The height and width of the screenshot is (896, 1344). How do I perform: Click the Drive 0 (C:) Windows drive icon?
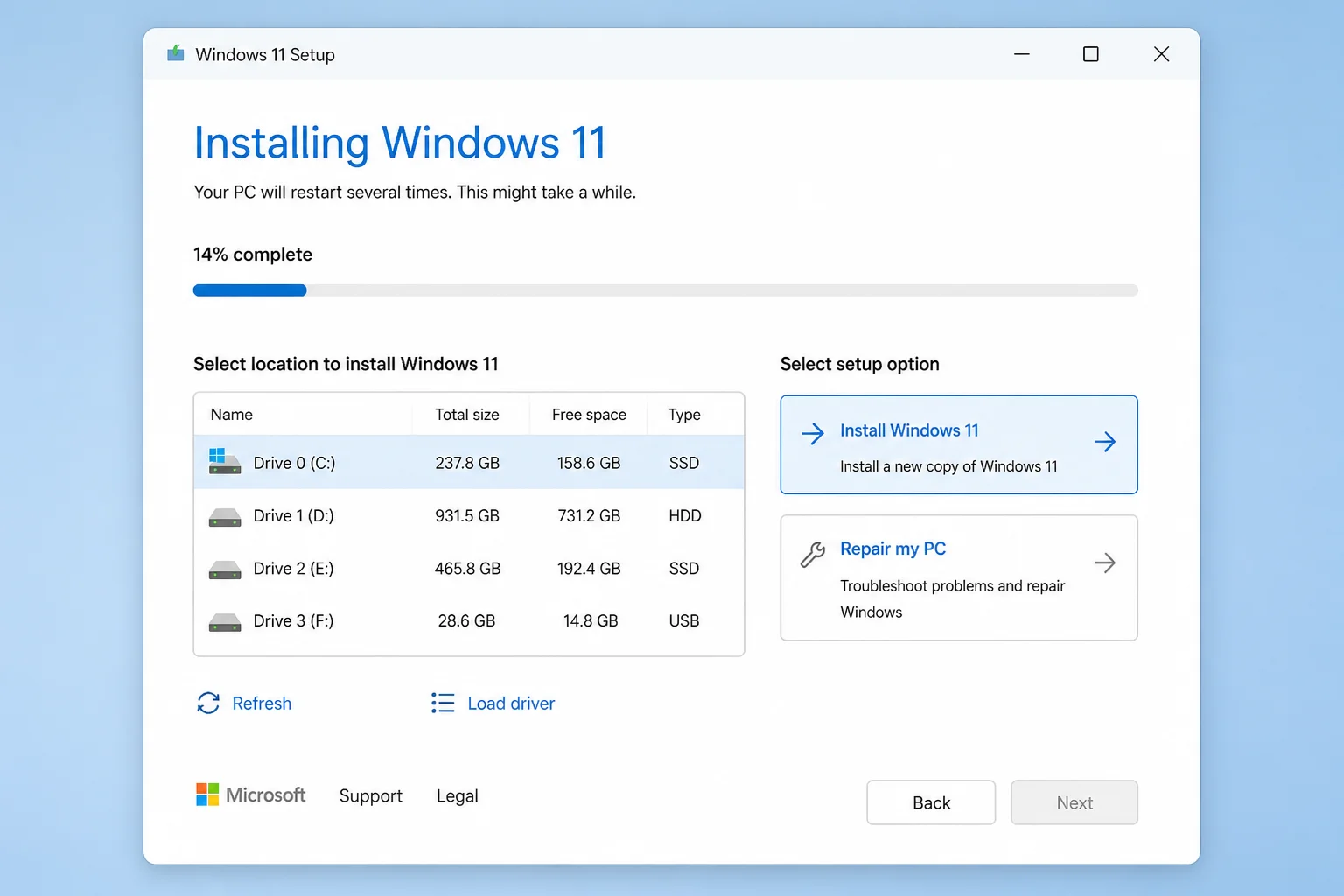pyautogui.click(x=225, y=461)
